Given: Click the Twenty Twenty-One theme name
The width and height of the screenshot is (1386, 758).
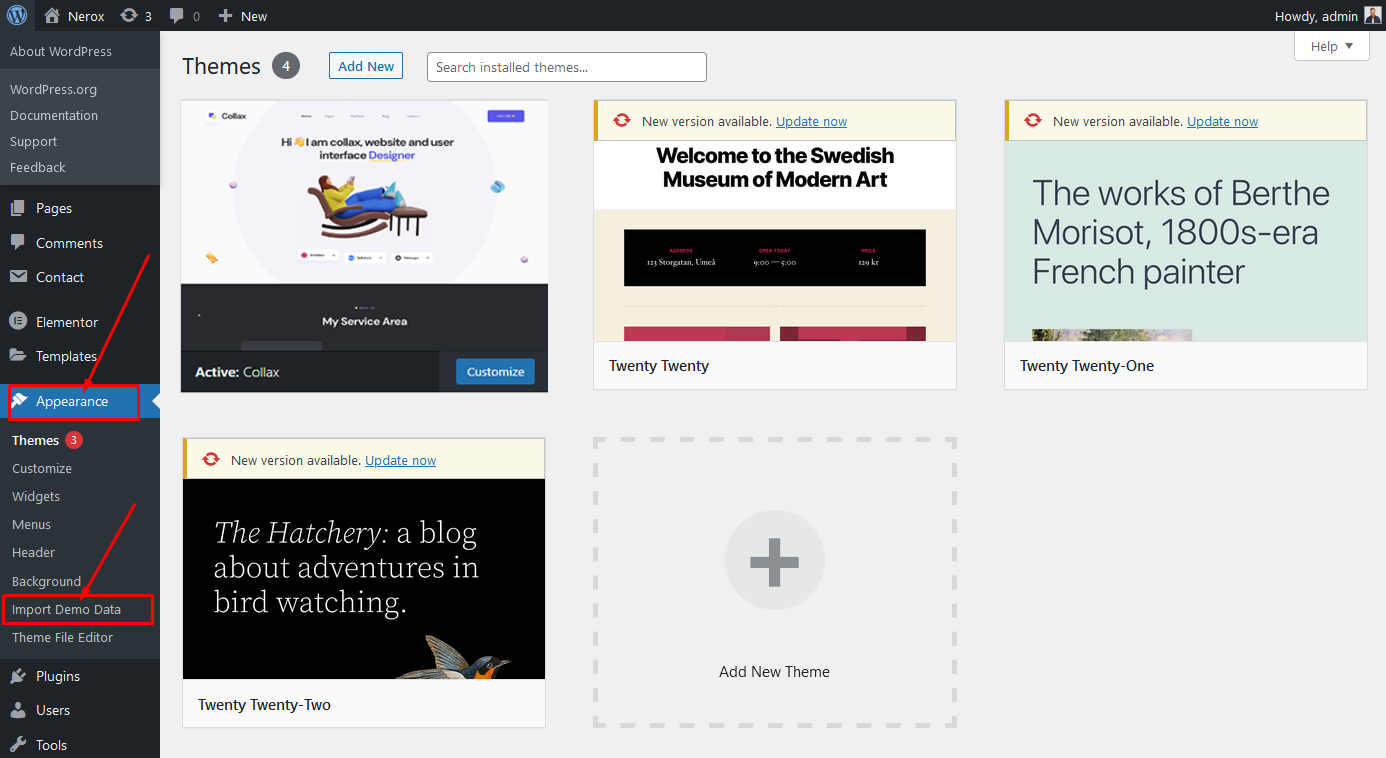Looking at the screenshot, I should coord(1087,366).
